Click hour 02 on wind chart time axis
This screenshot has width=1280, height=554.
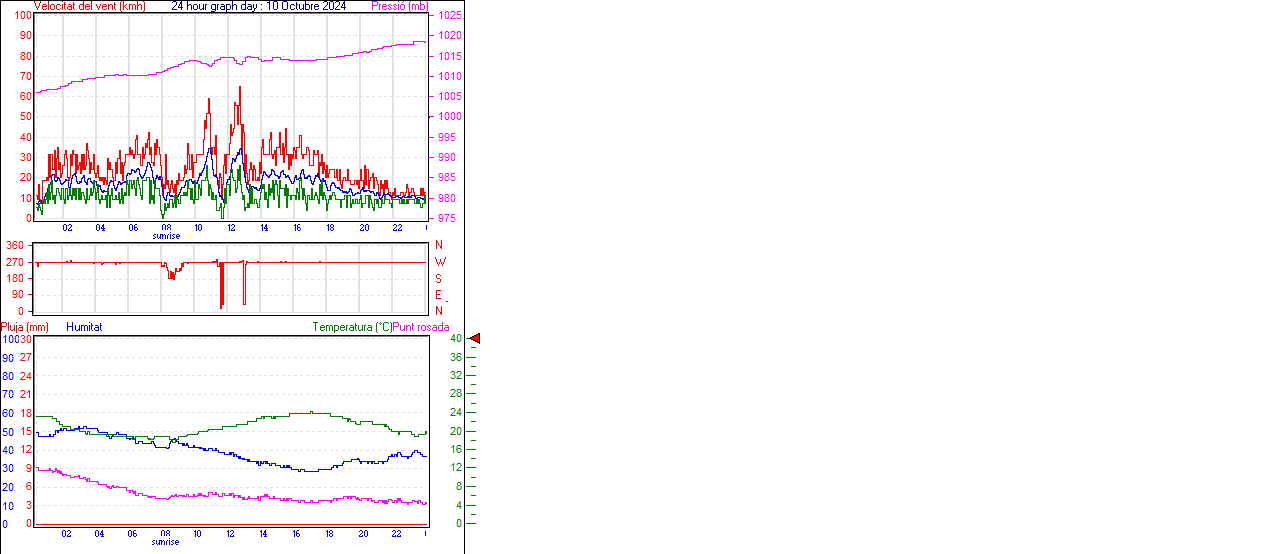67,228
